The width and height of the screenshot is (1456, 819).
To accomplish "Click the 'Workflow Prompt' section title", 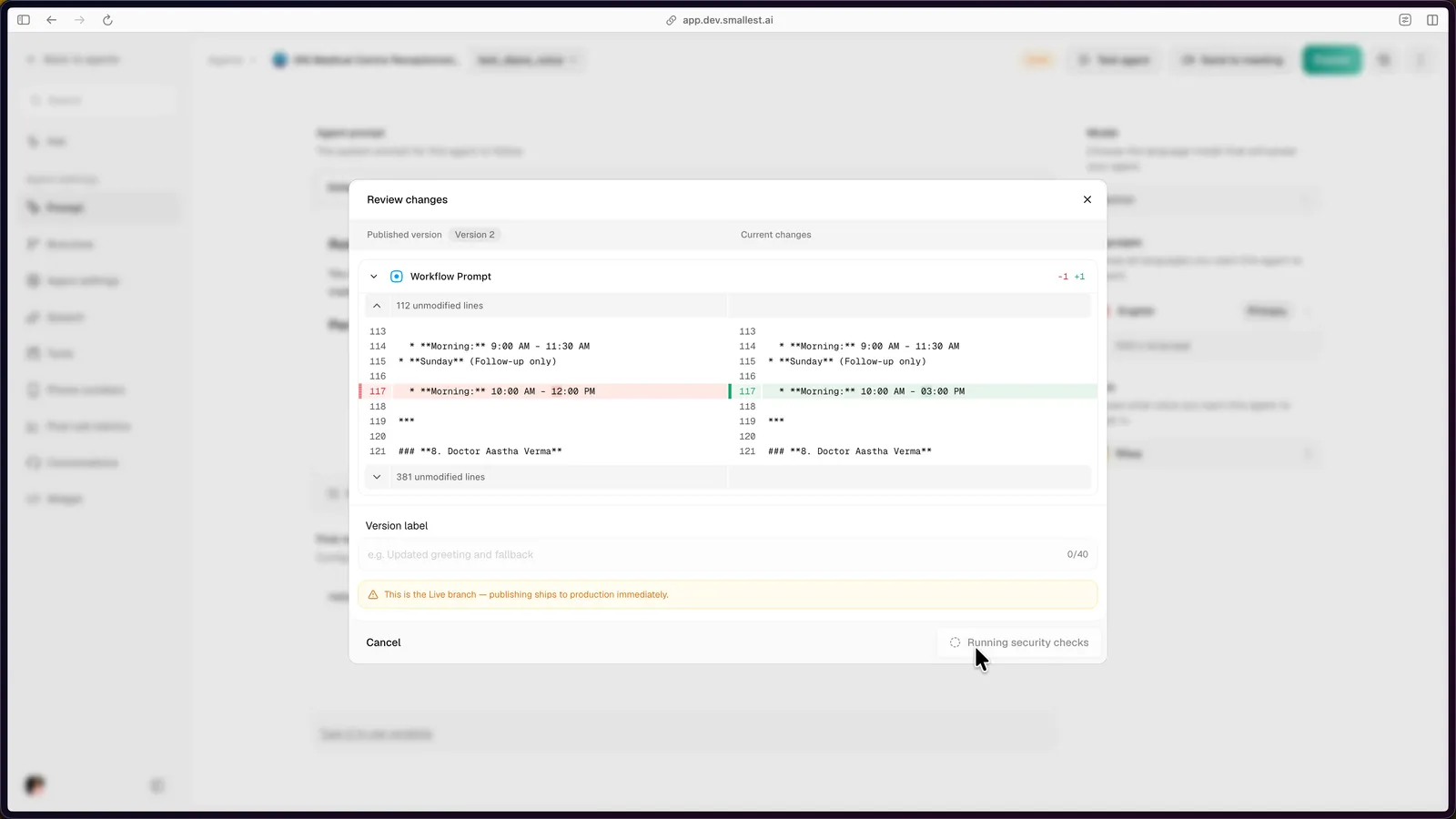I will pyautogui.click(x=450, y=277).
